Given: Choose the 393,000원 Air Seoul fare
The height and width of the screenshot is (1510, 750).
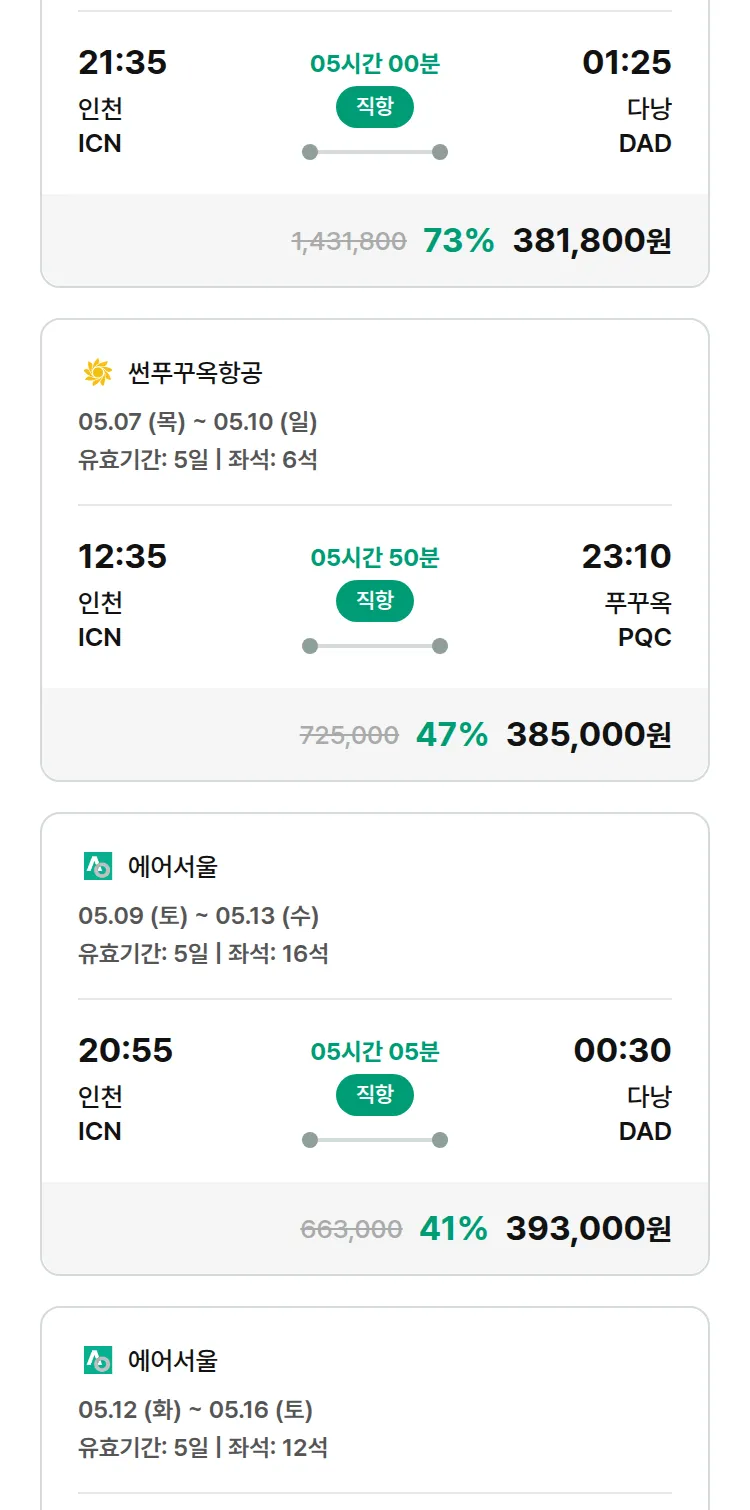Looking at the screenshot, I should (588, 1229).
